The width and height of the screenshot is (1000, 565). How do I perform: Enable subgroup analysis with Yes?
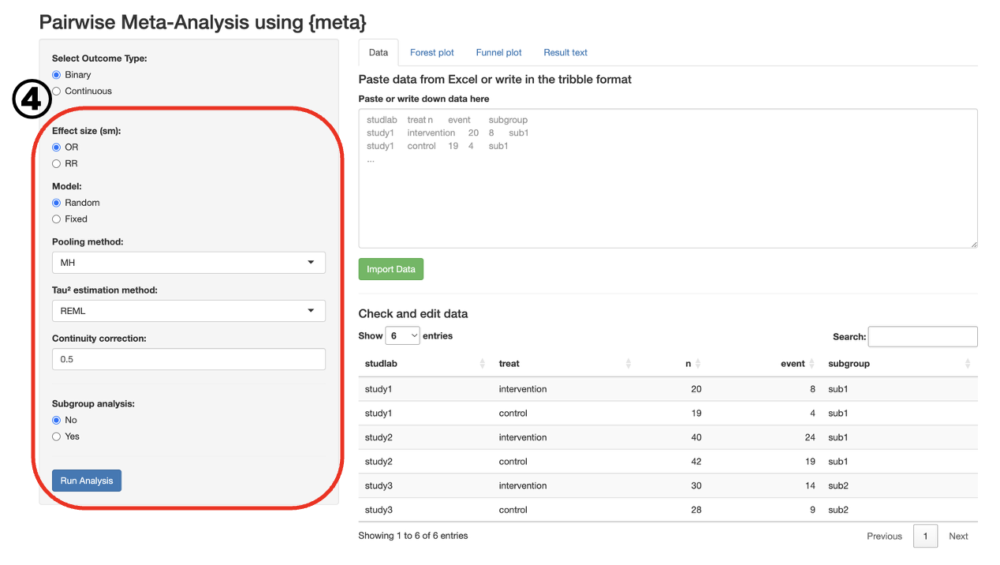[x=57, y=436]
